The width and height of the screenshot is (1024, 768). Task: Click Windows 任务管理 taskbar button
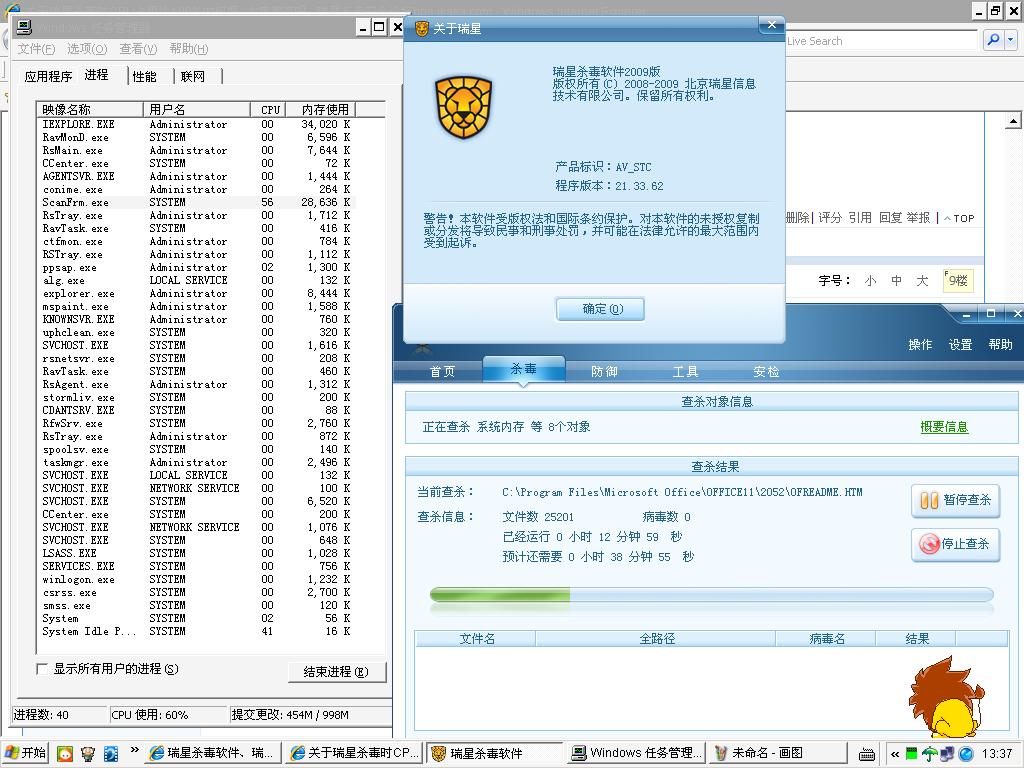[637, 753]
